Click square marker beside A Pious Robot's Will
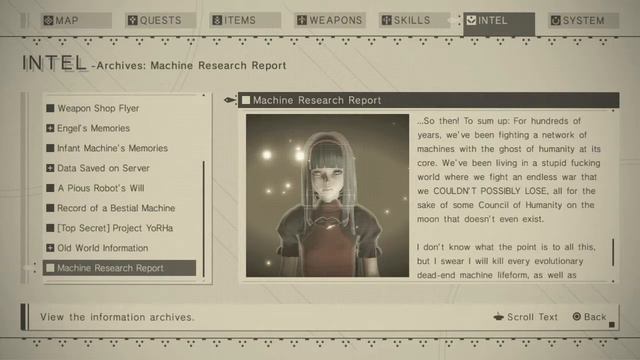640x360 pixels. tap(50, 188)
